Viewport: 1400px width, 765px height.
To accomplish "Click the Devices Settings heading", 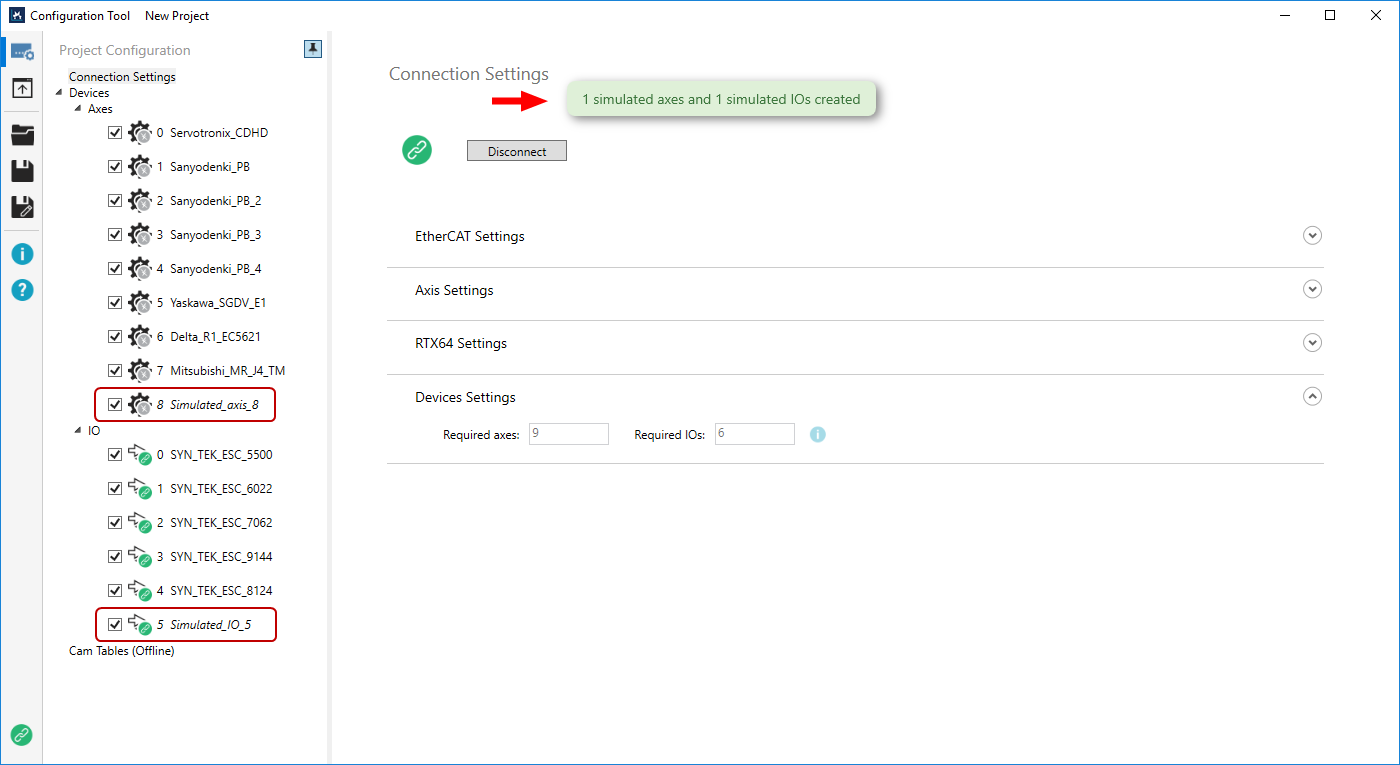I will click(465, 397).
